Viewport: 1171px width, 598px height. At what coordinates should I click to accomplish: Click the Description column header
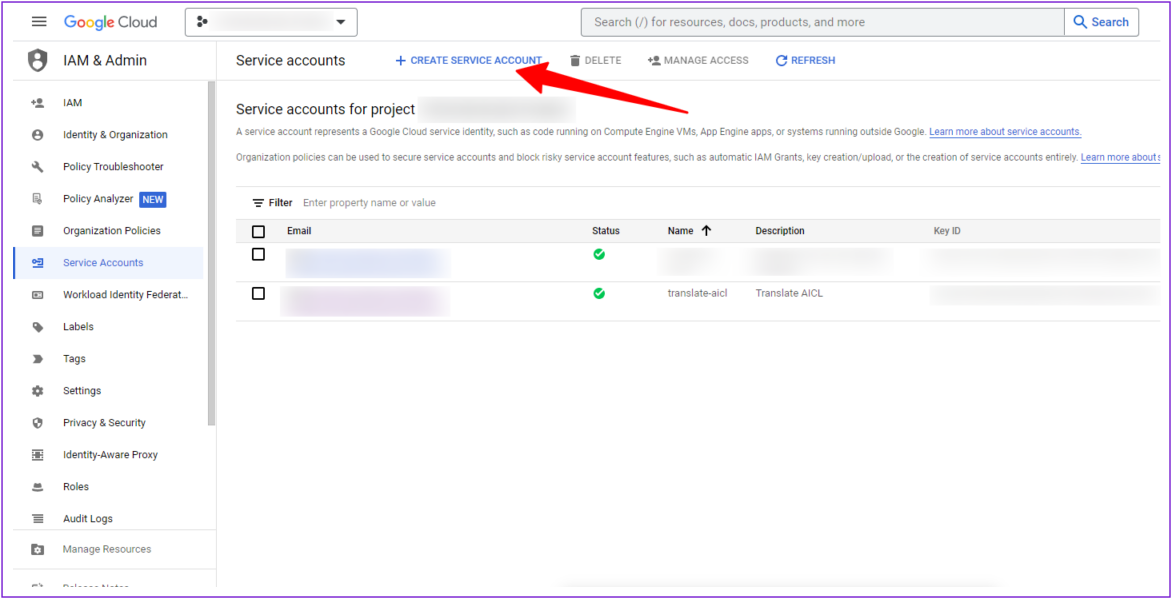click(780, 231)
